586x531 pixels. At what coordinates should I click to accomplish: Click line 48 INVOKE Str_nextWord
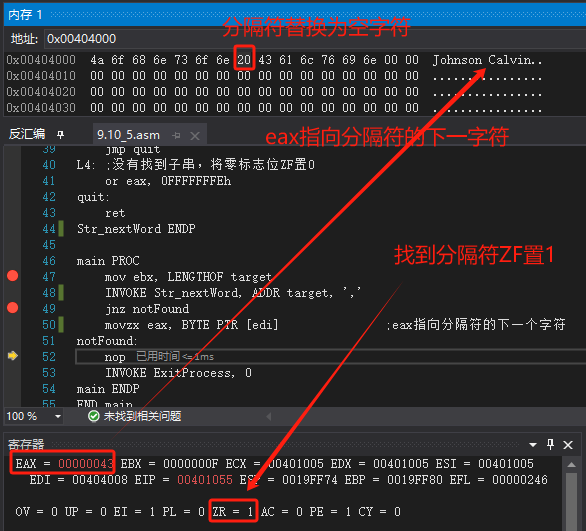click(x=233, y=293)
